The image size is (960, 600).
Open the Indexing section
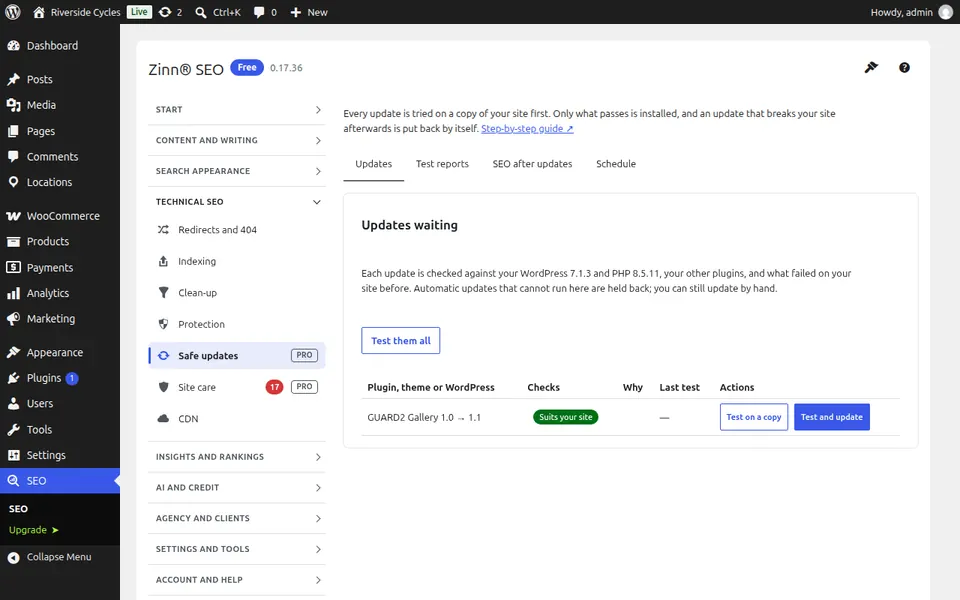coord(237,261)
